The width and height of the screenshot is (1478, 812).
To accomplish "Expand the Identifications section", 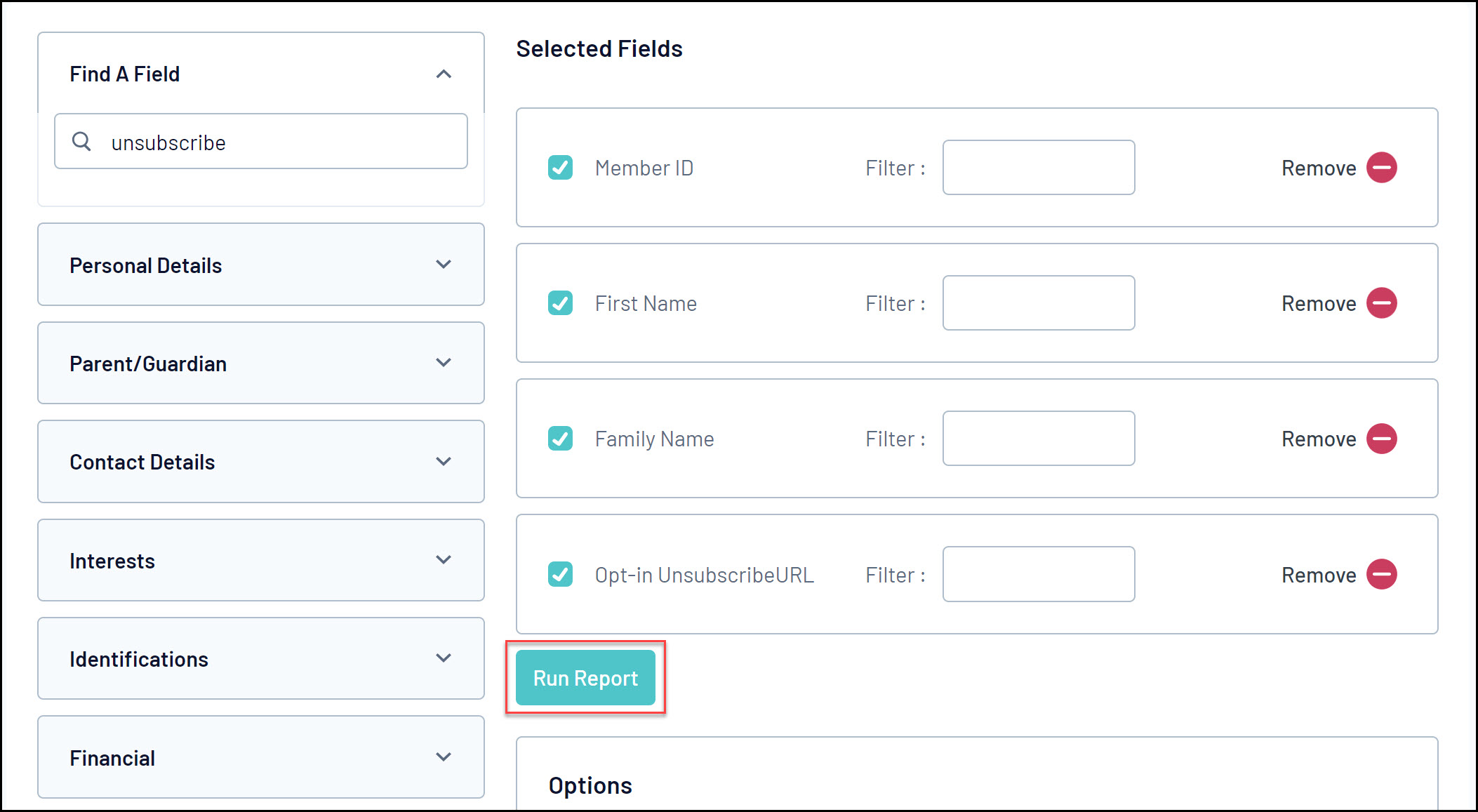I will pyautogui.click(x=444, y=658).
